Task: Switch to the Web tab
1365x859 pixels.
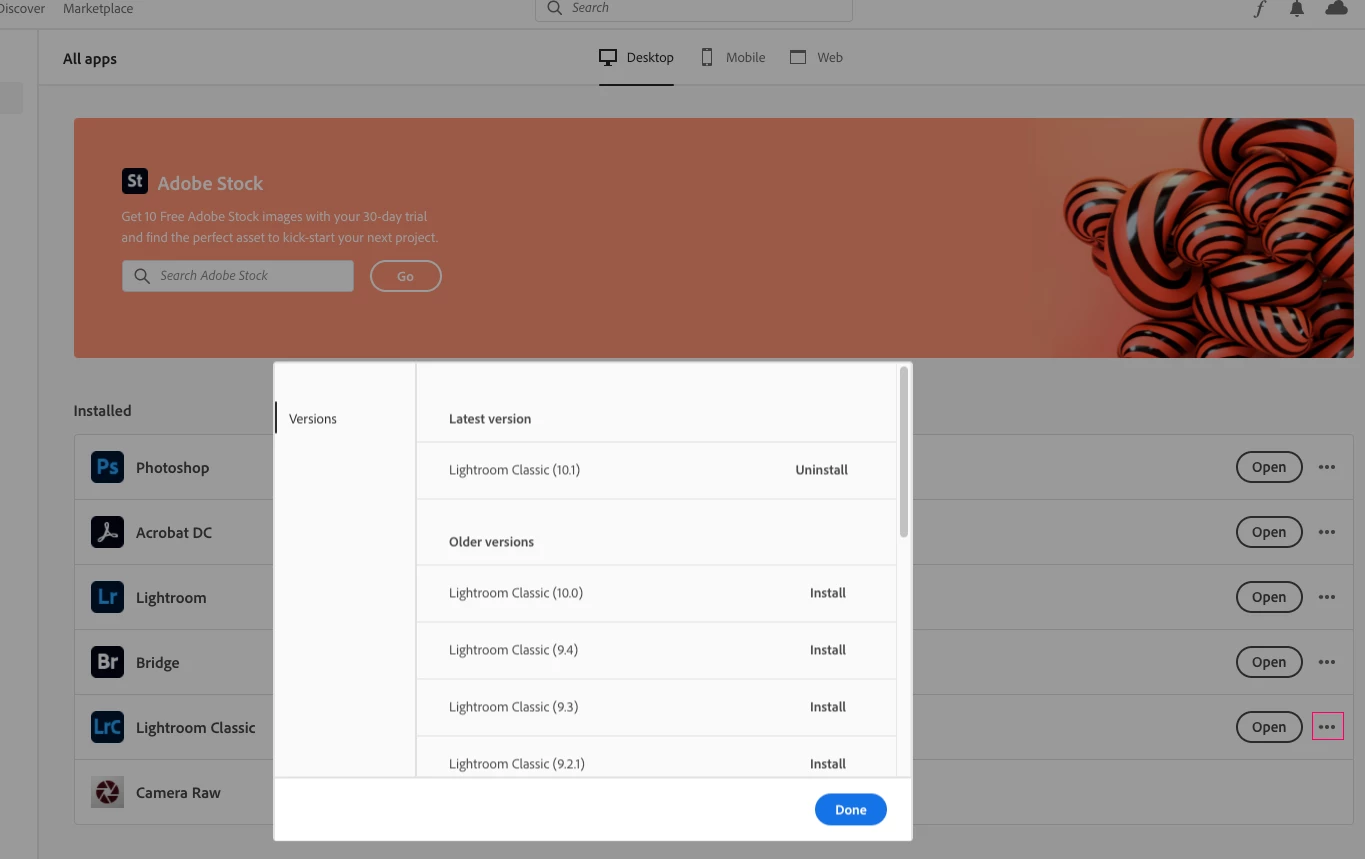Action: pyautogui.click(x=816, y=58)
